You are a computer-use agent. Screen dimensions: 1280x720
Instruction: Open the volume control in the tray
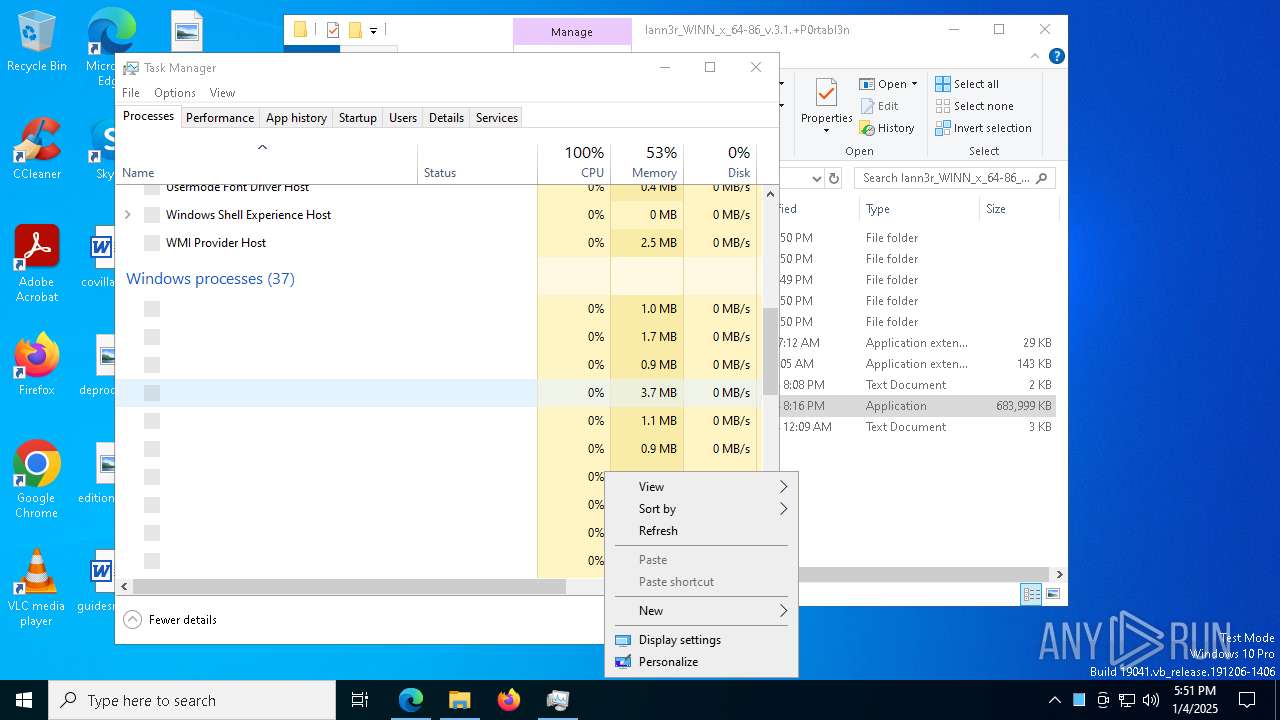coord(1151,700)
